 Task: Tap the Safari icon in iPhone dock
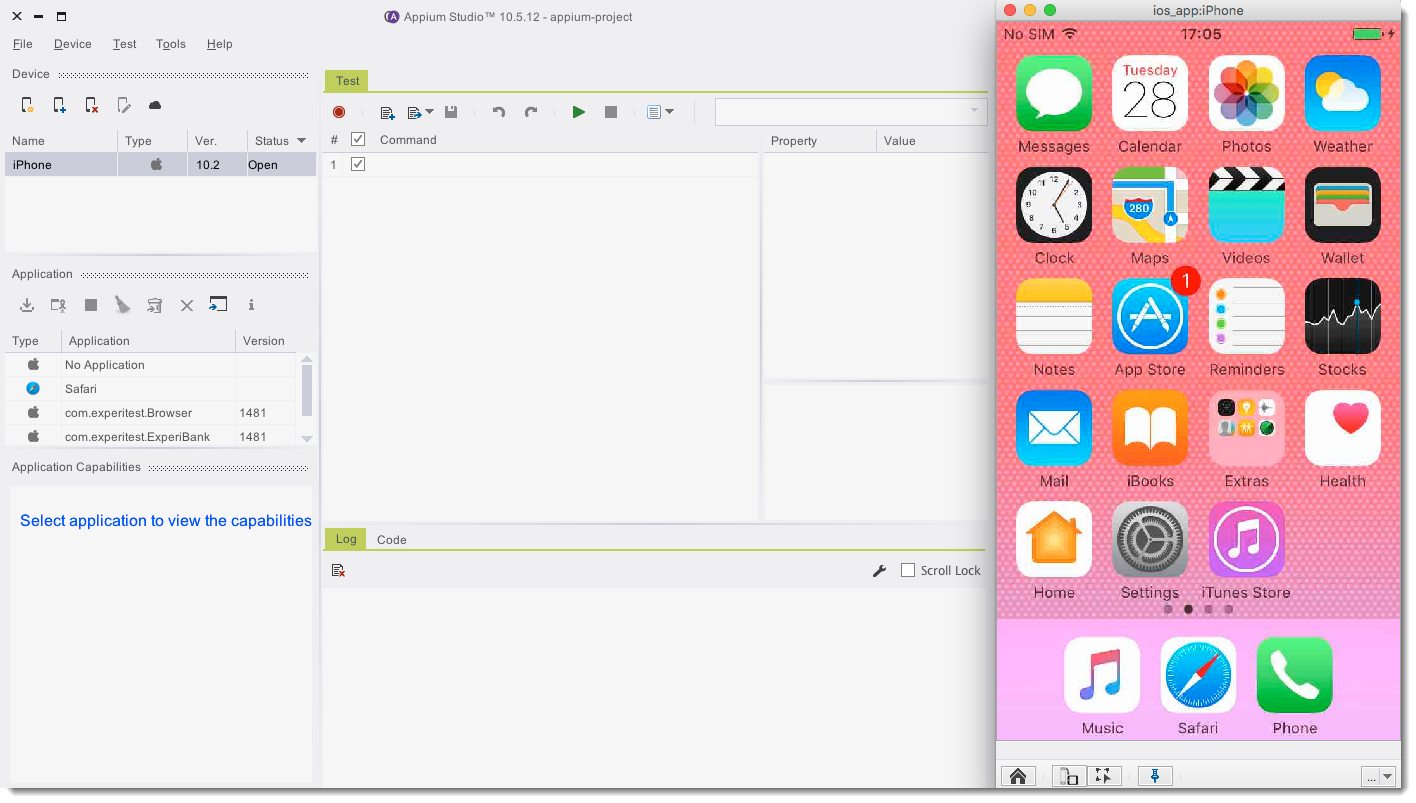coord(1198,675)
